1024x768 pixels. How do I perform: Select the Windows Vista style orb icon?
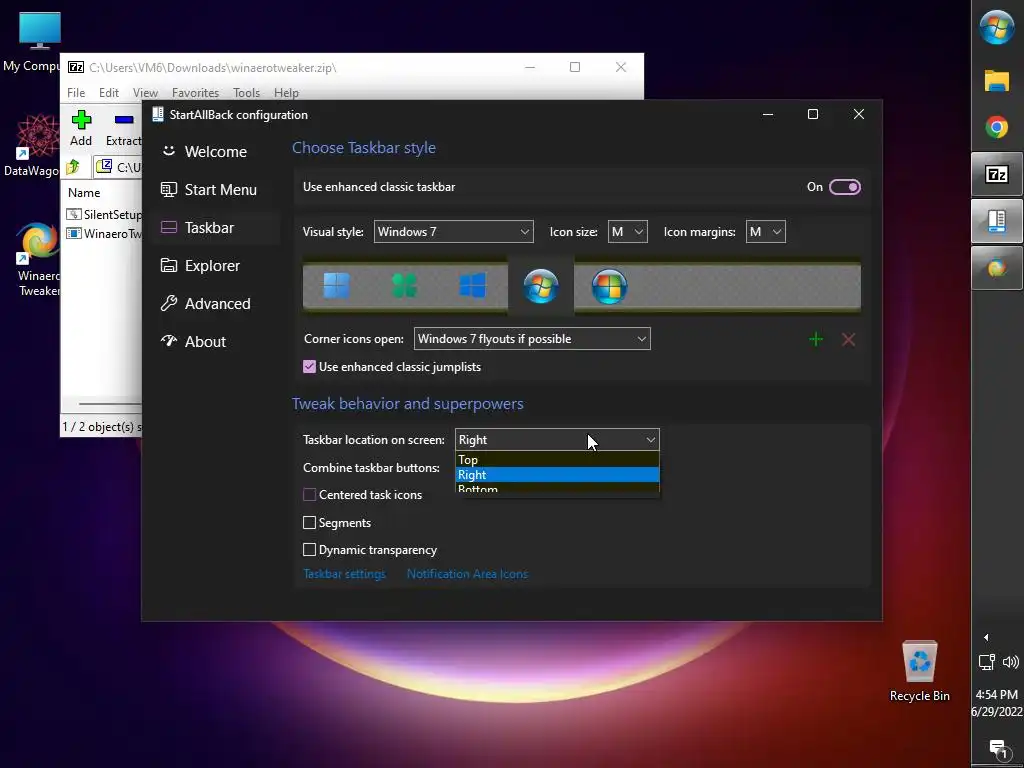pos(609,286)
